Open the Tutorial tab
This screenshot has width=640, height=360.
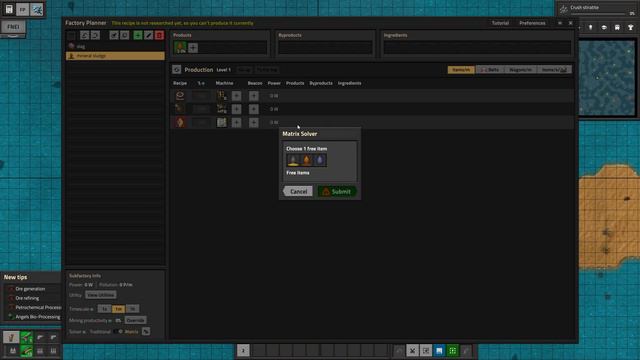[500, 23]
